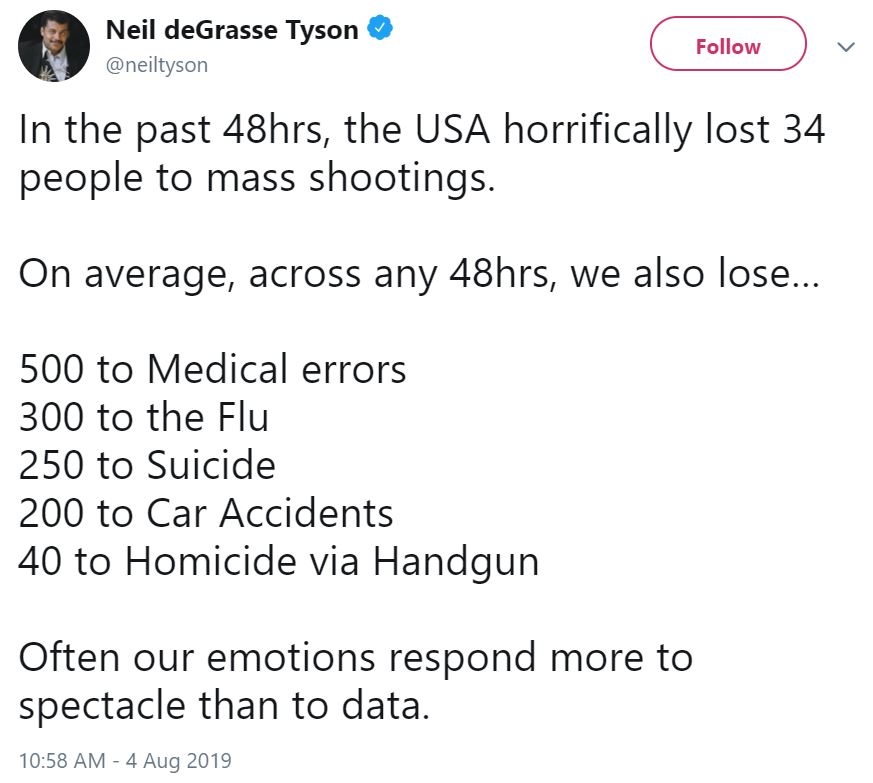The height and width of the screenshot is (783, 873).
Task: Open Neil deGrasse Tyson's profile avatar
Action: coord(53,46)
